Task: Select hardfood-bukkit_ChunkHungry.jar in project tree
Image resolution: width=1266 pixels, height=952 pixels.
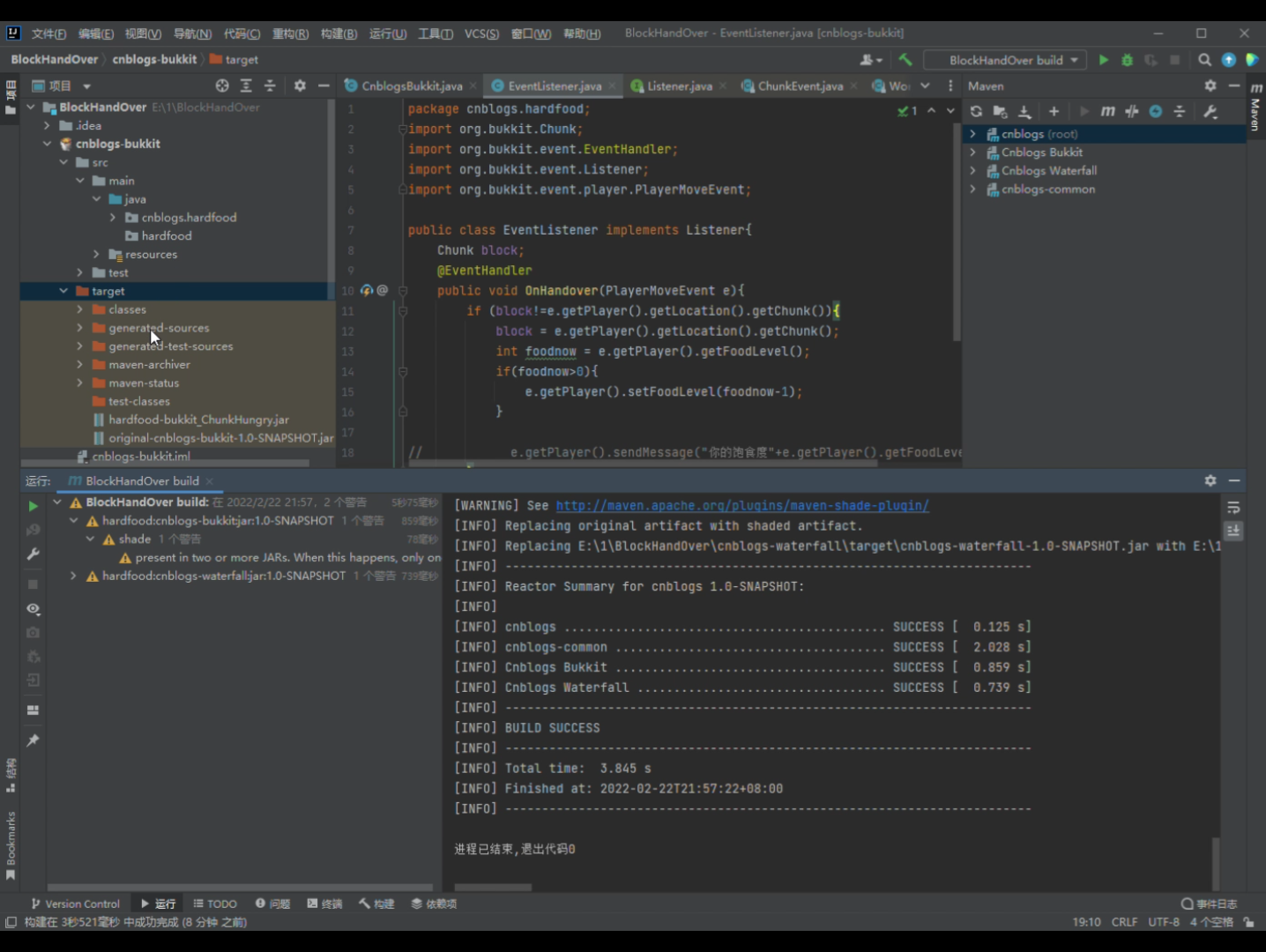Action: [198, 420]
